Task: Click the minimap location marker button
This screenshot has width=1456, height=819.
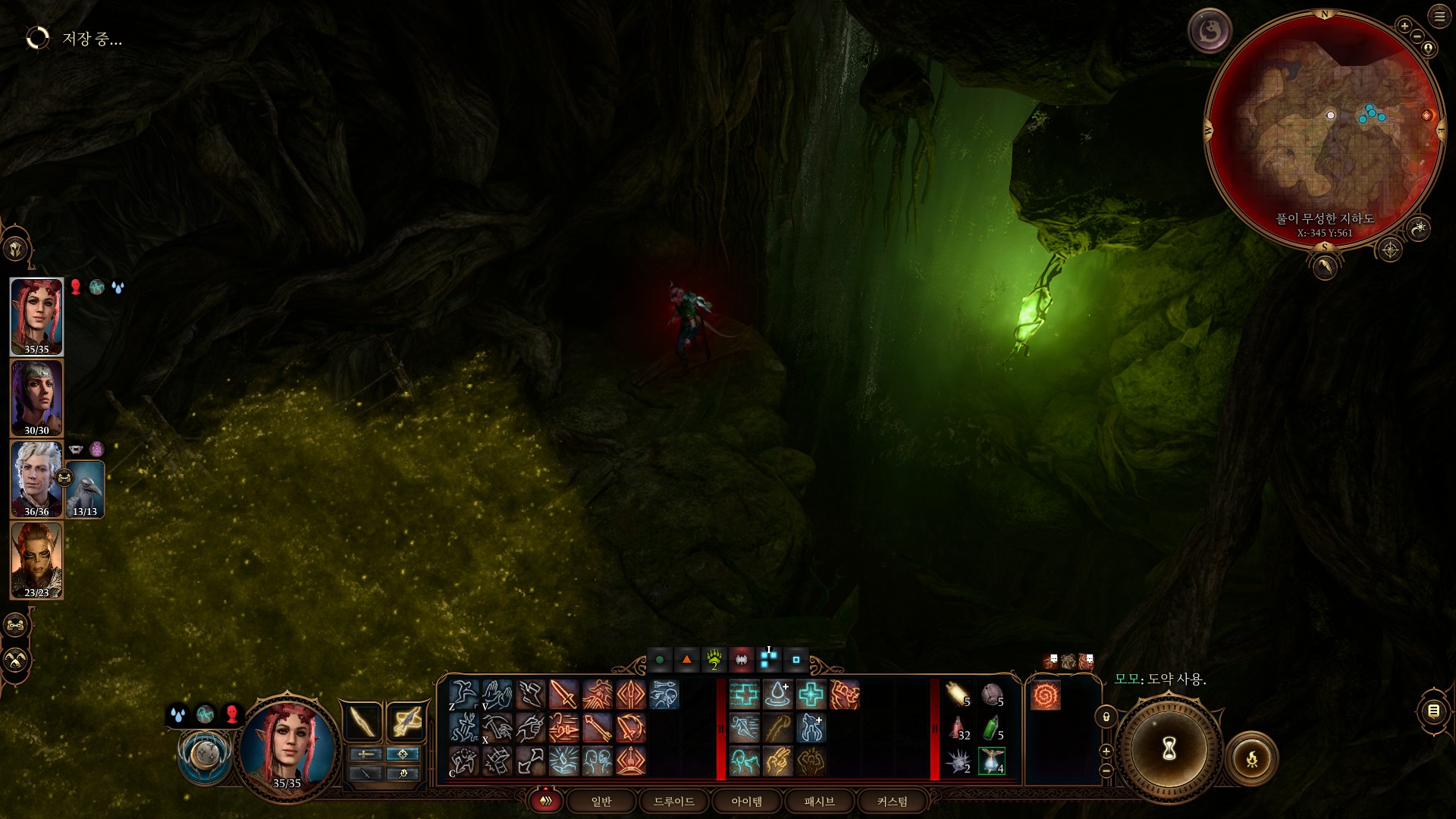Action: pos(1429,49)
